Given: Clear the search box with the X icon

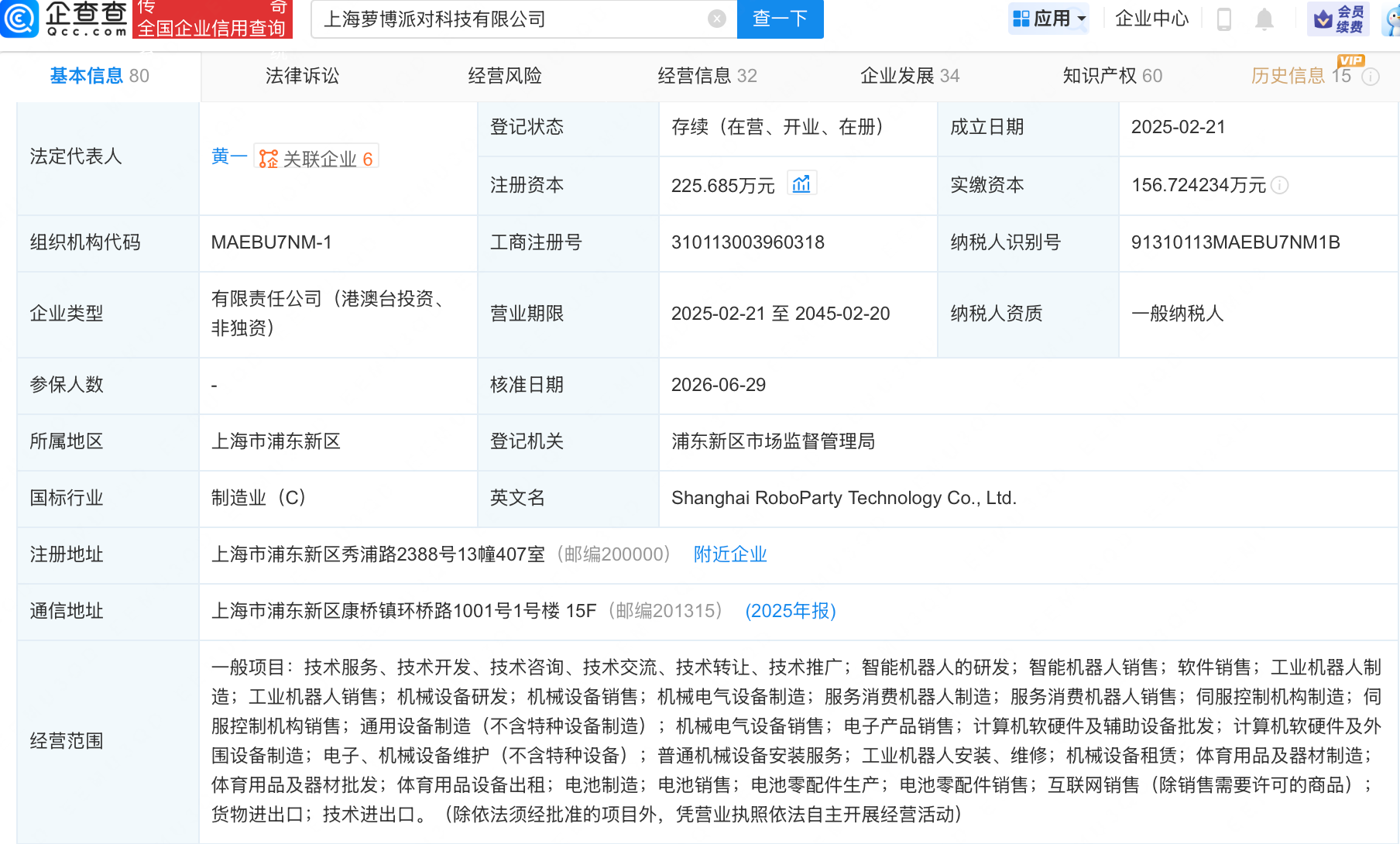Looking at the screenshot, I should [x=717, y=19].
